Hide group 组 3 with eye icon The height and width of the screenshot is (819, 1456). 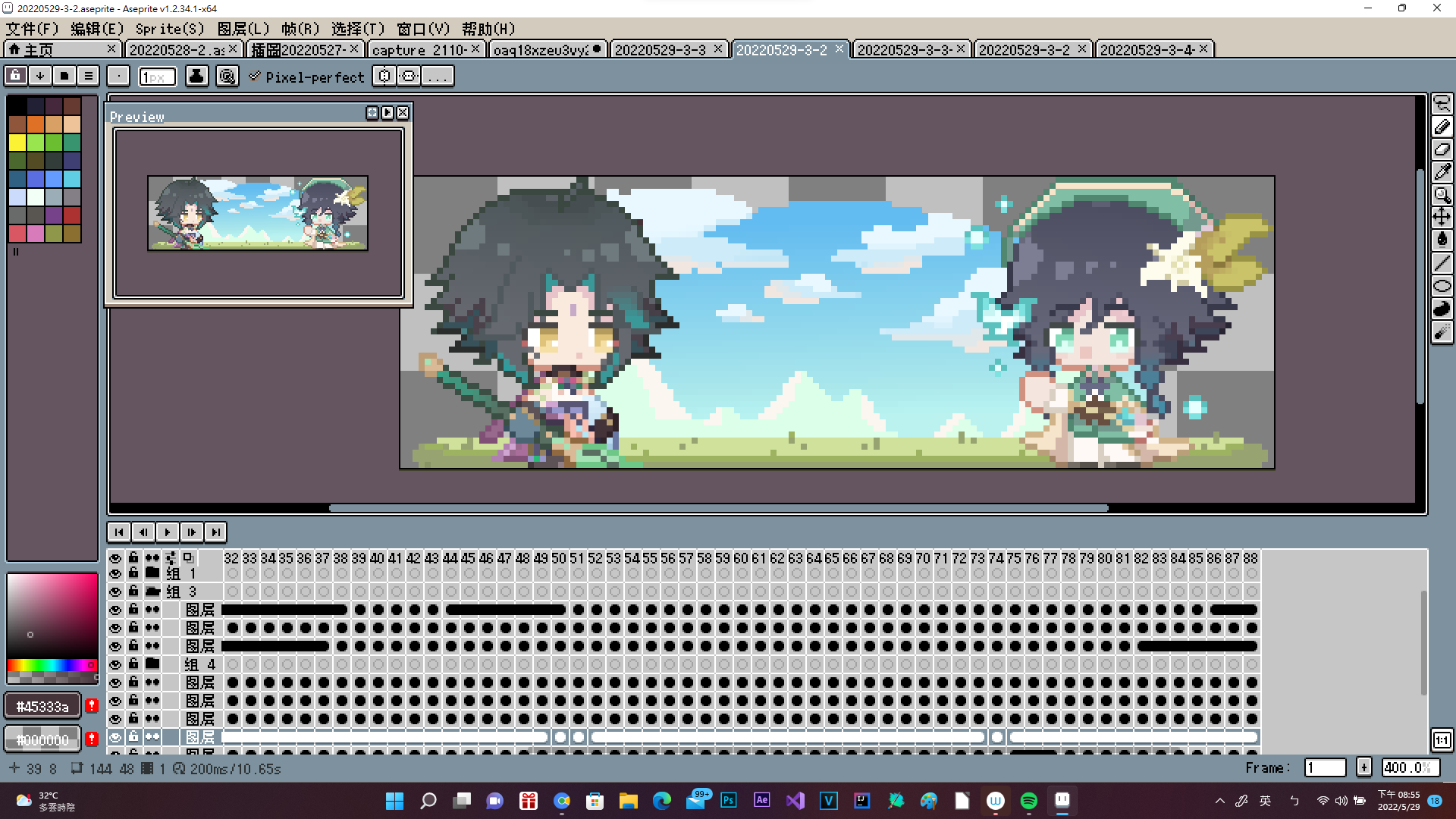point(115,591)
